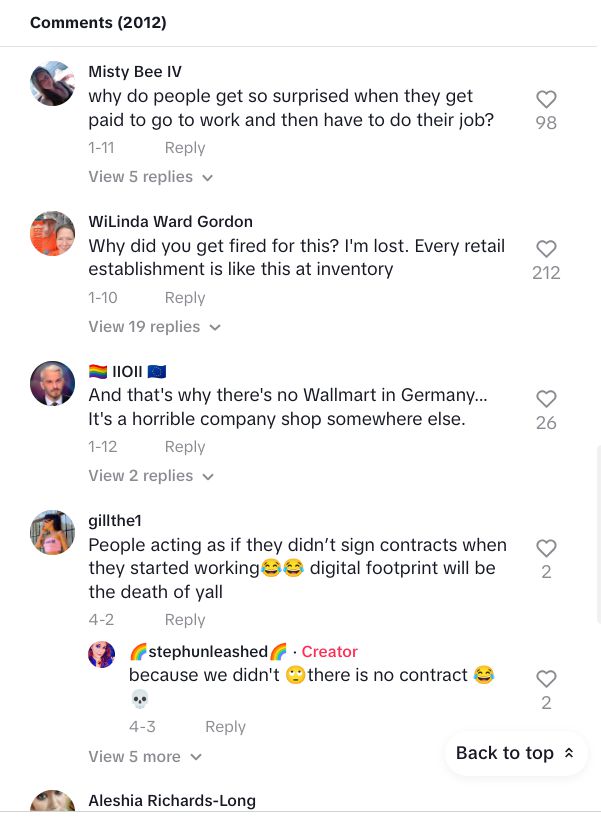Expand View 19 replies thread
Screen dimensions: 601x823
click(x=154, y=326)
